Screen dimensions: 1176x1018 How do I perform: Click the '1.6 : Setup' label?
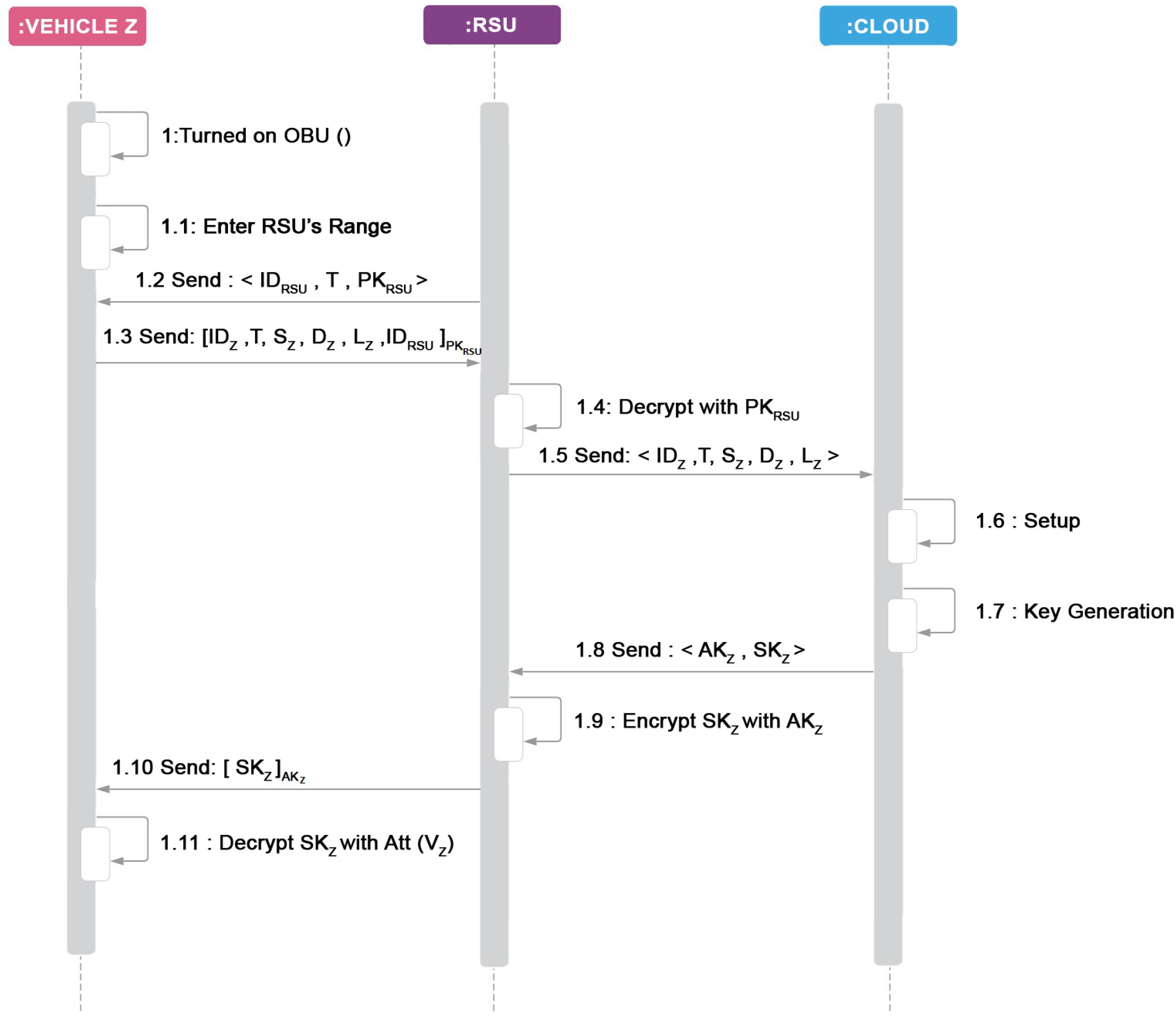[x=1027, y=520]
